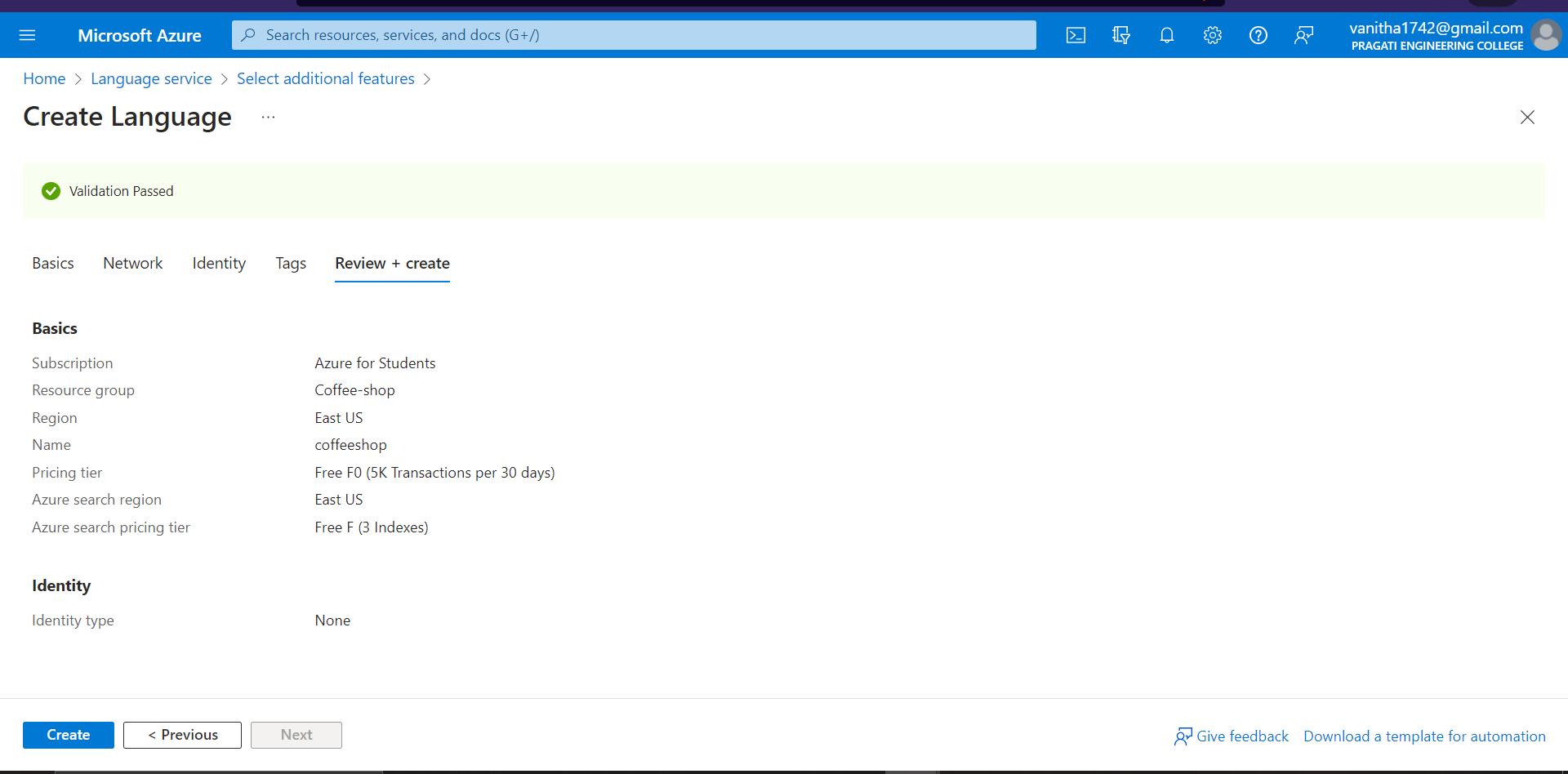Select the Free F (3 Indexes) value
Screen dimensions: 1568x774
tap(372, 527)
